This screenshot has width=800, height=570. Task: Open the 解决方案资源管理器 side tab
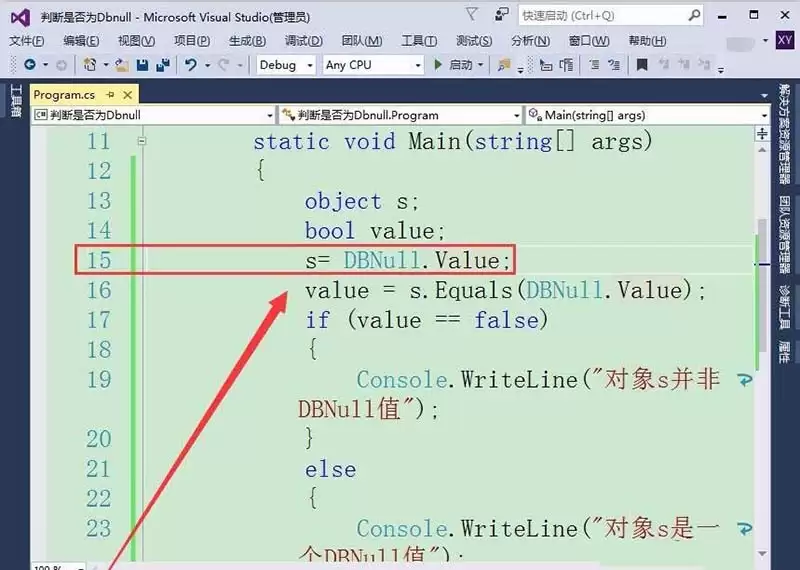[784, 134]
